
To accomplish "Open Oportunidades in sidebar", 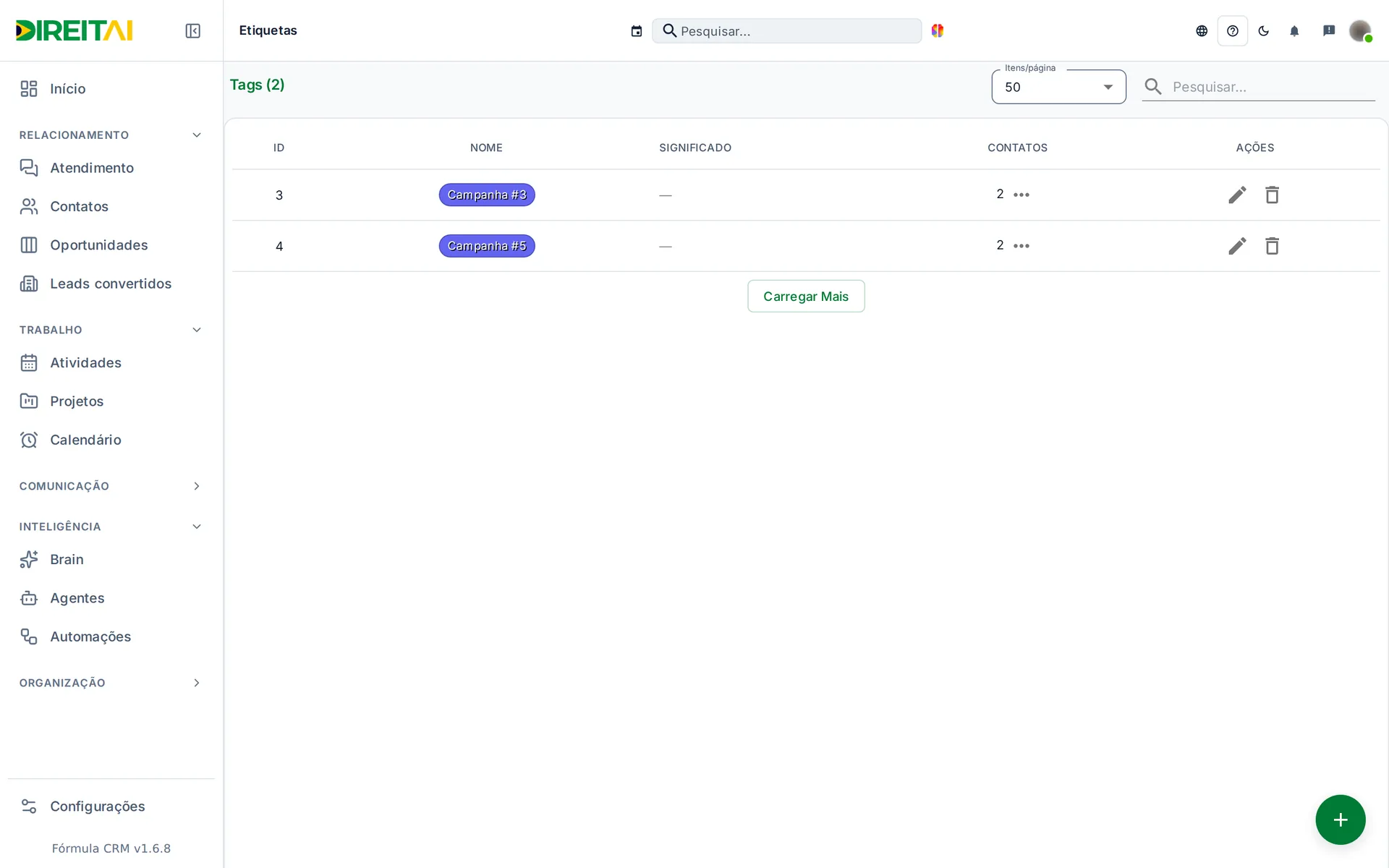I will point(111,245).
